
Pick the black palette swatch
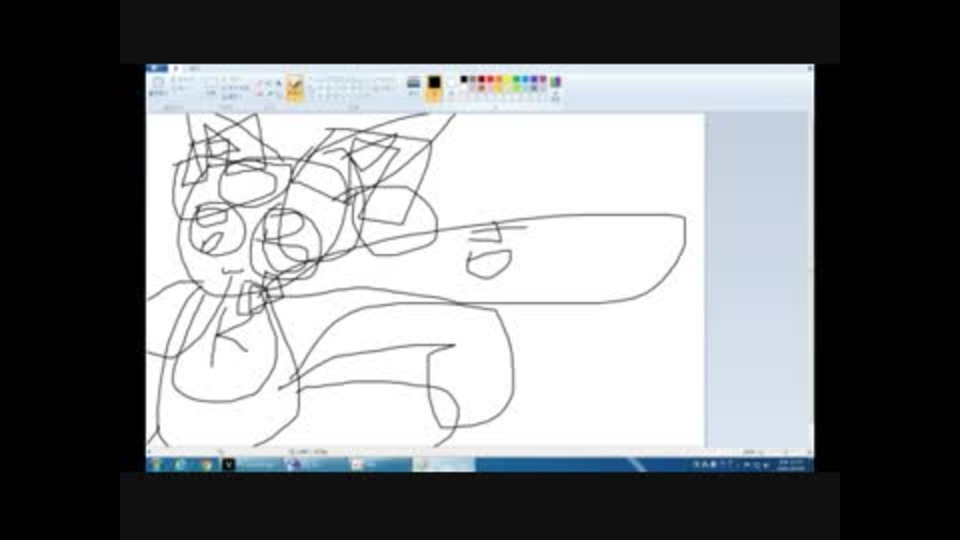tap(464, 79)
